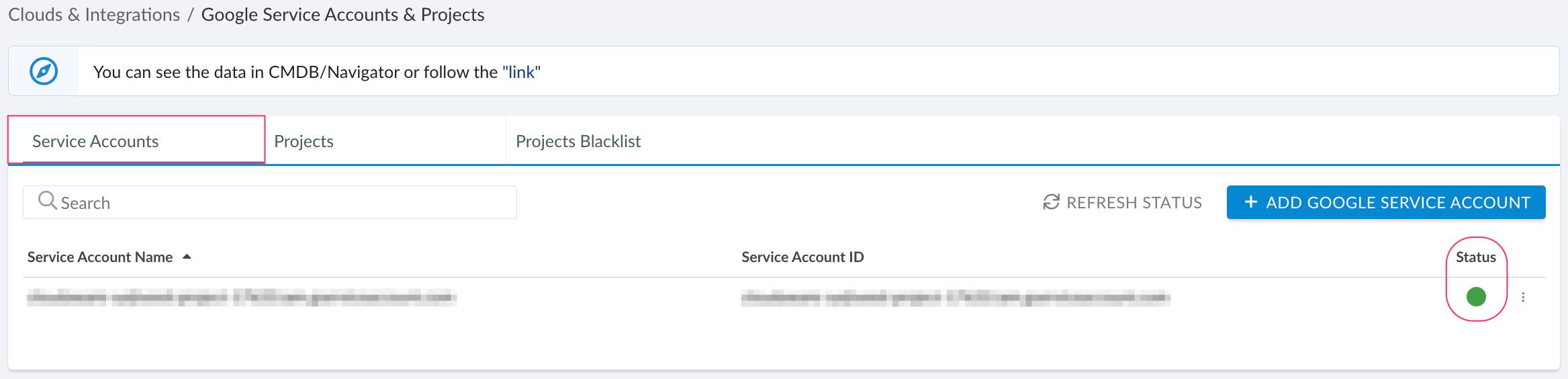The width and height of the screenshot is (1568, 379).
Task: Select the Projects Blacklist tab
Action: click(578, 141)
